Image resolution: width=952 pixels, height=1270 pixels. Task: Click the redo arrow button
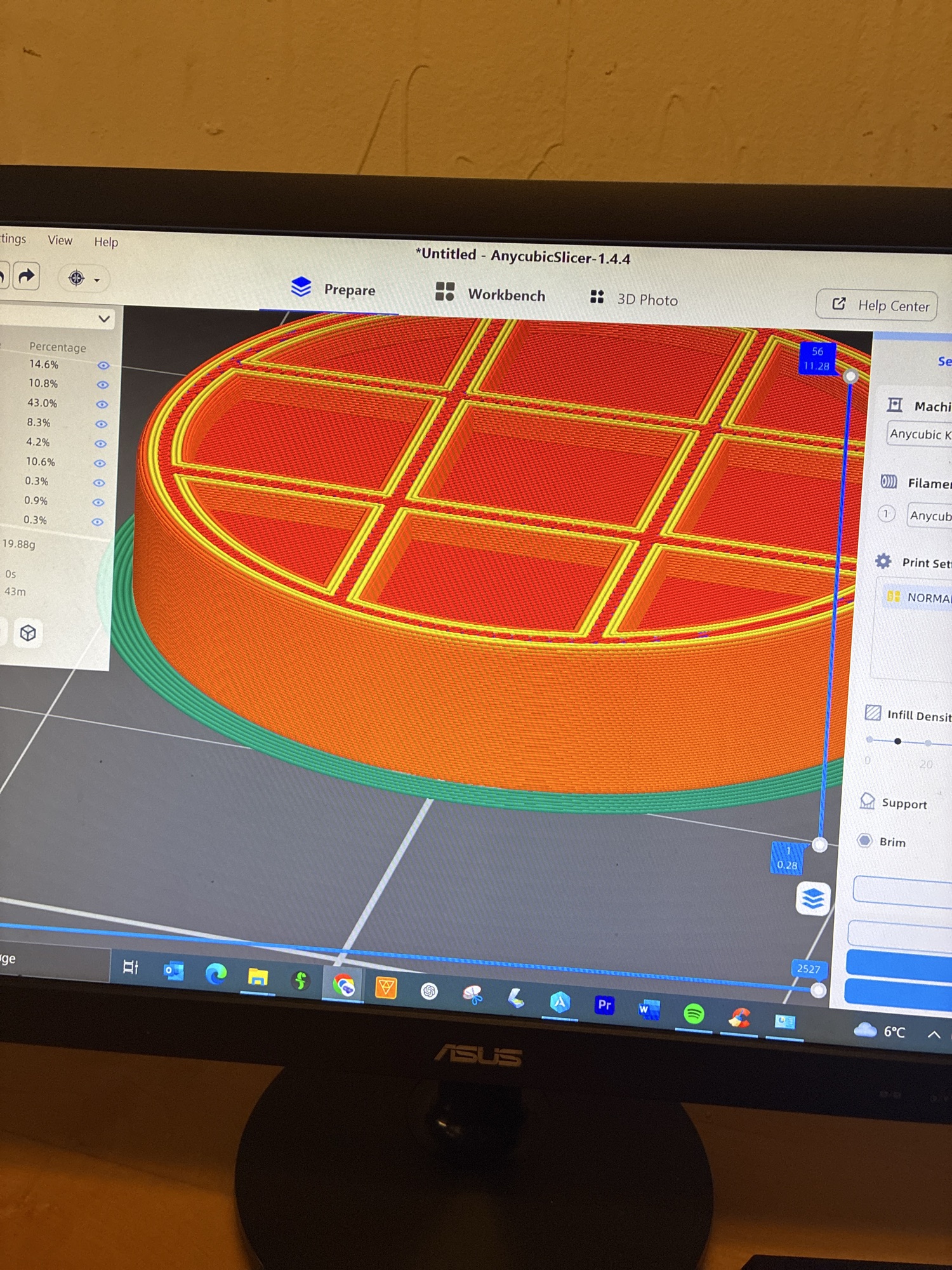tap(26, 276)
